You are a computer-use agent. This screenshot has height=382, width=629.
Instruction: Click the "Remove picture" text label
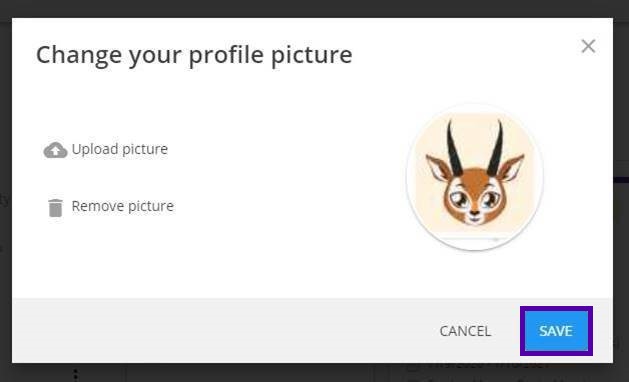pos(123,206)
